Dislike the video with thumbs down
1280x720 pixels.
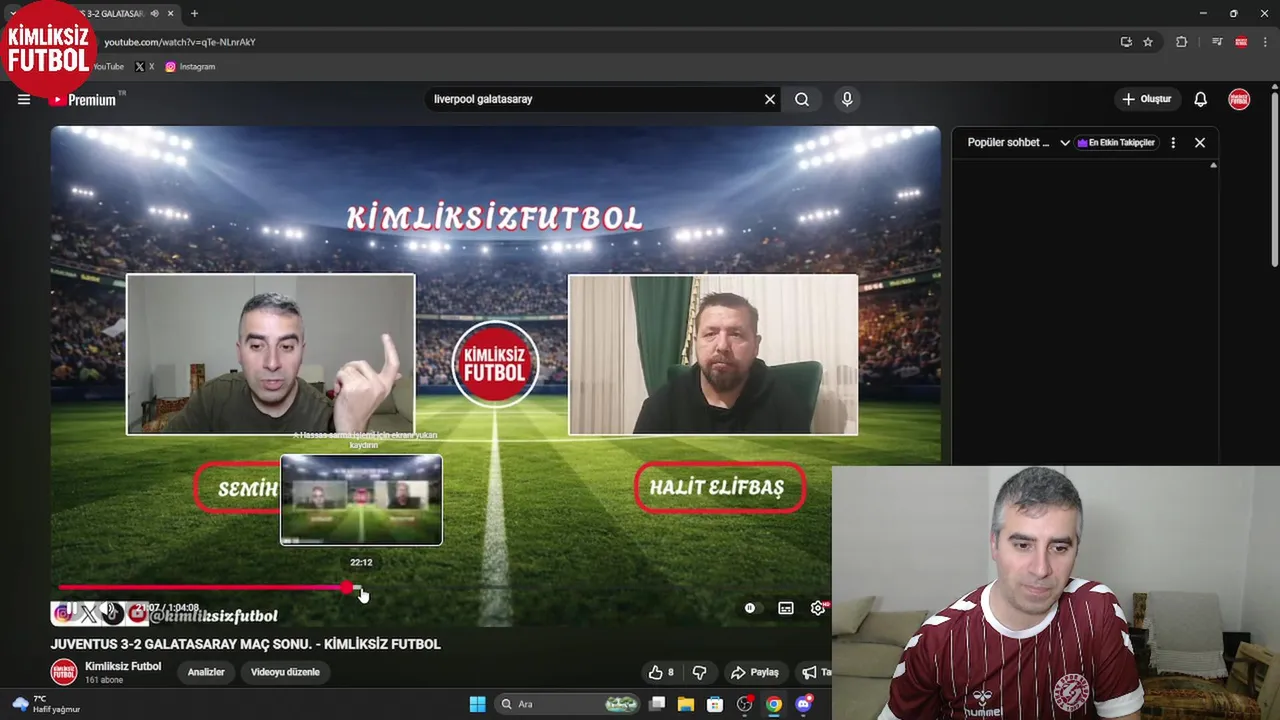700,672
